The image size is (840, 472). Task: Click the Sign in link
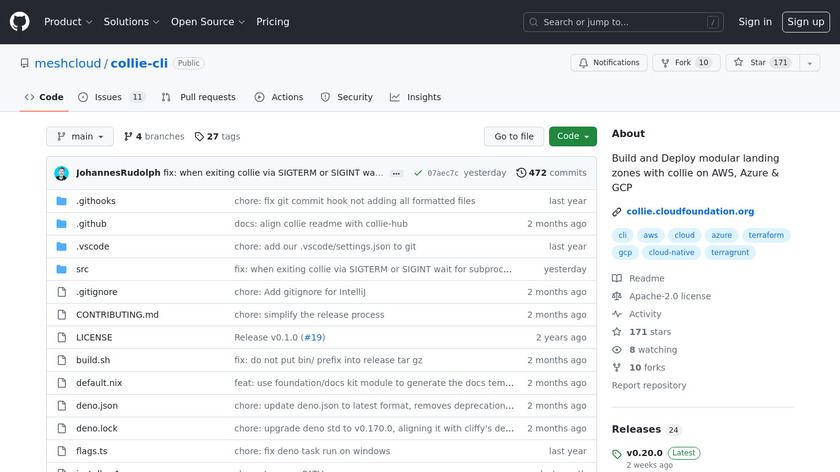click(755, 22)
